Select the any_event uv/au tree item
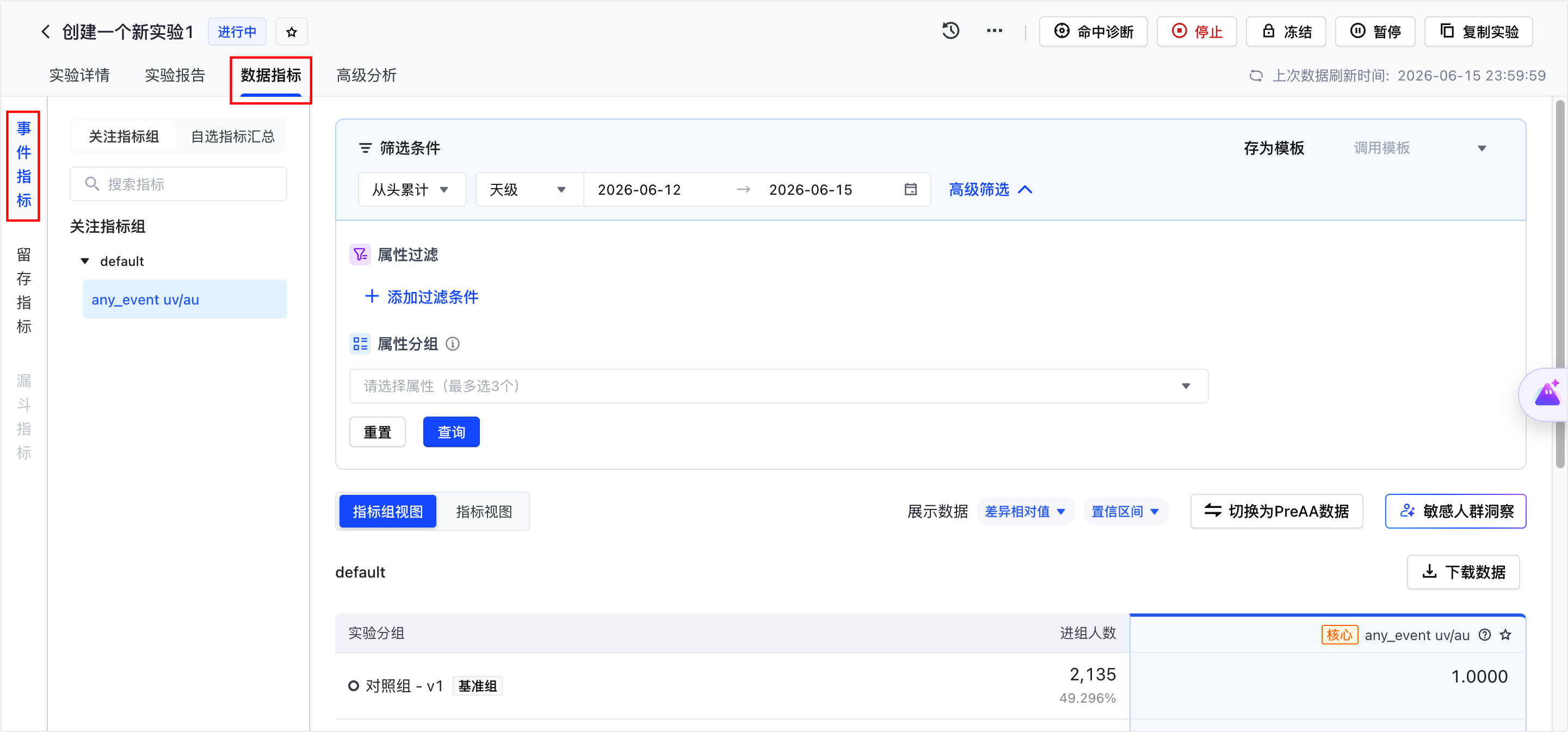This screenshot has height=732, width=1568. (184, 299)
